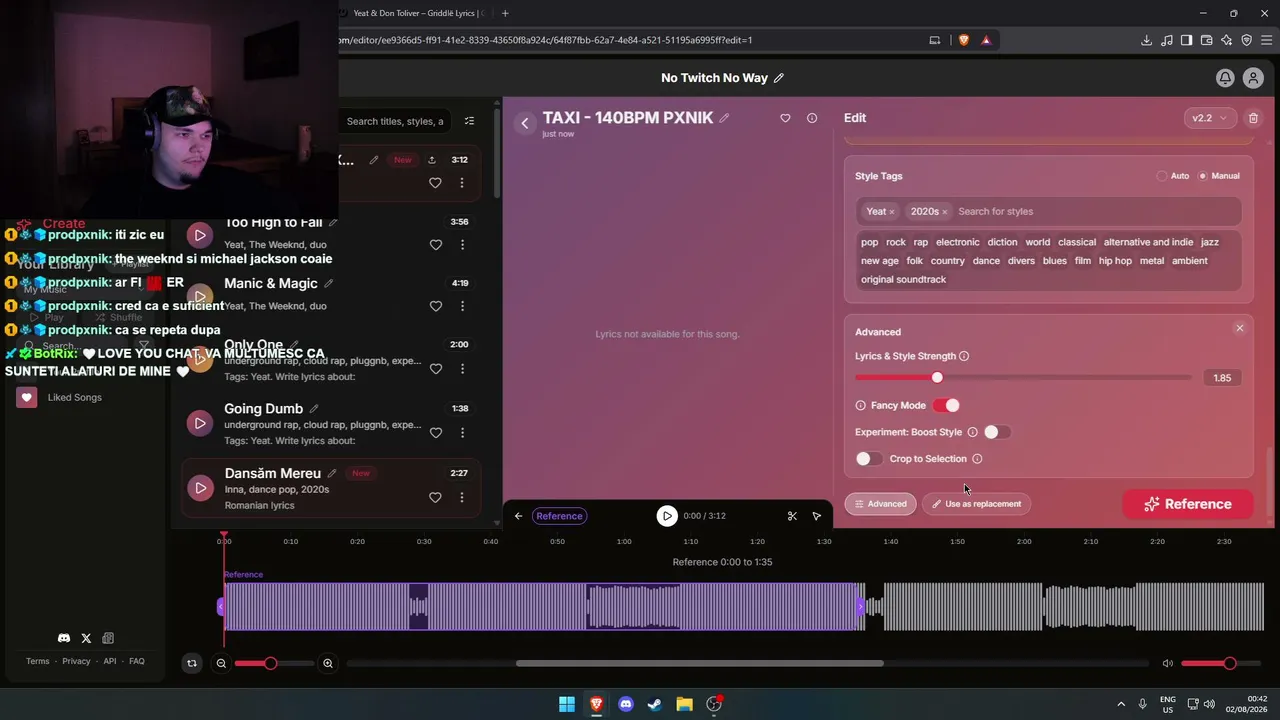
Task: Open more options for Going Dumb
Action: pos(462,433)
